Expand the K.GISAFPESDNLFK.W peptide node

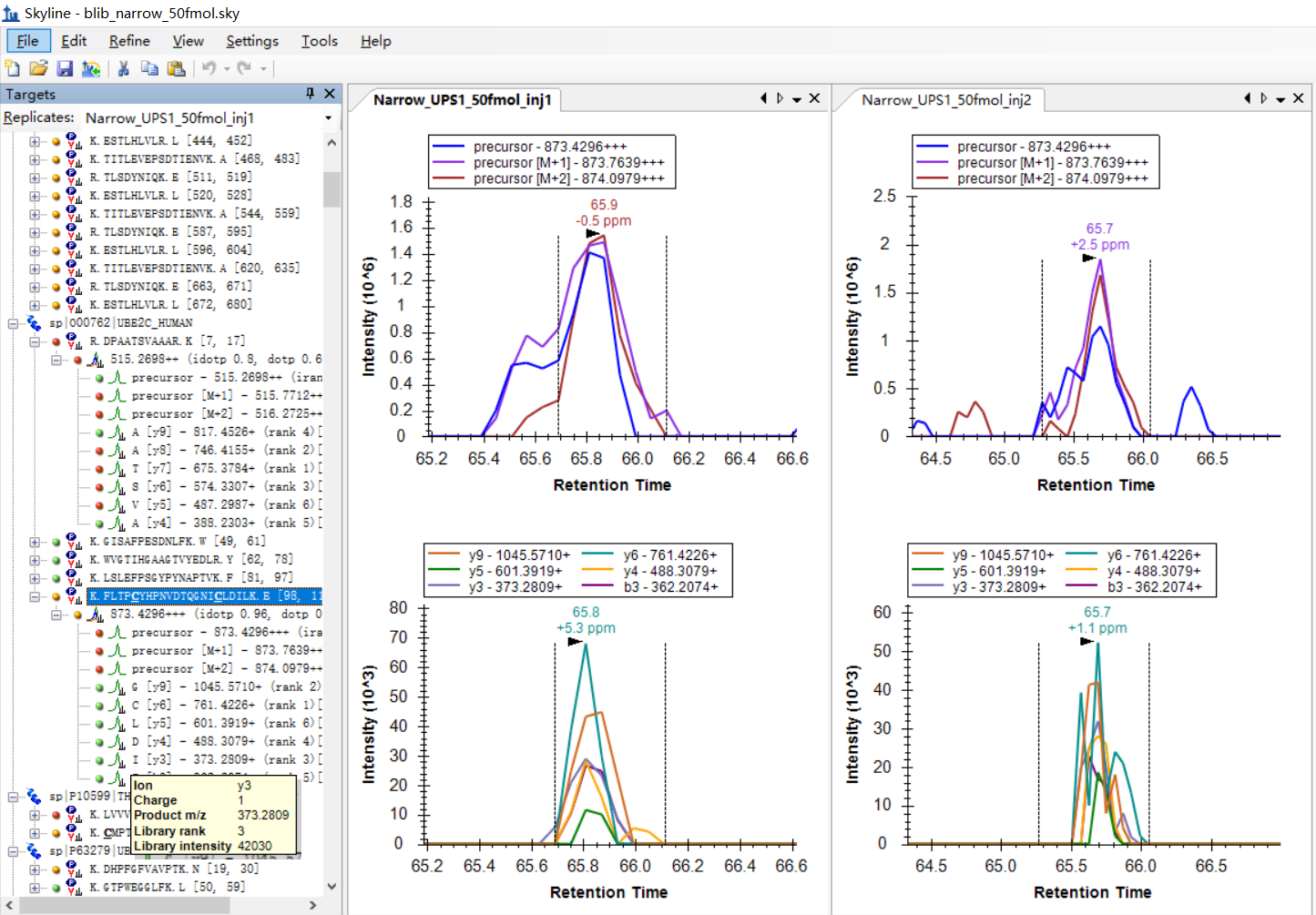click(35, 542)
